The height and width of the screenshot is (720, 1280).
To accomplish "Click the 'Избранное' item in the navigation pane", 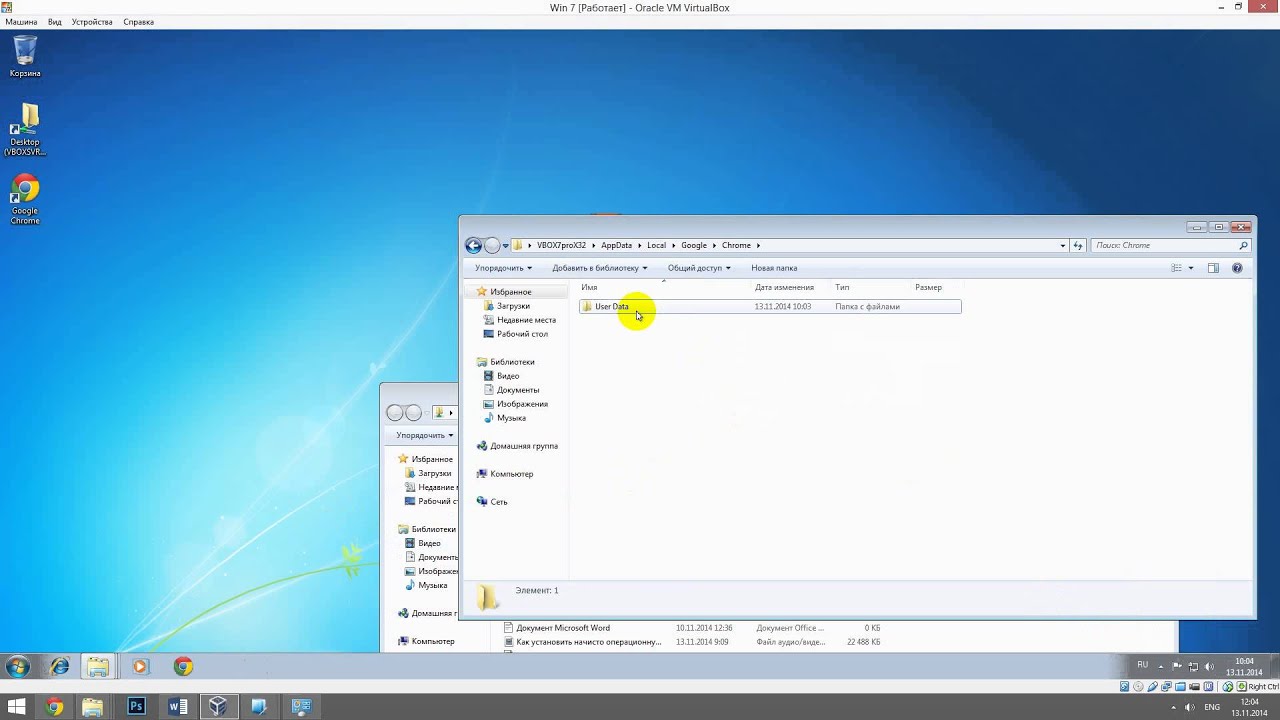I will [x=510, y=292].
